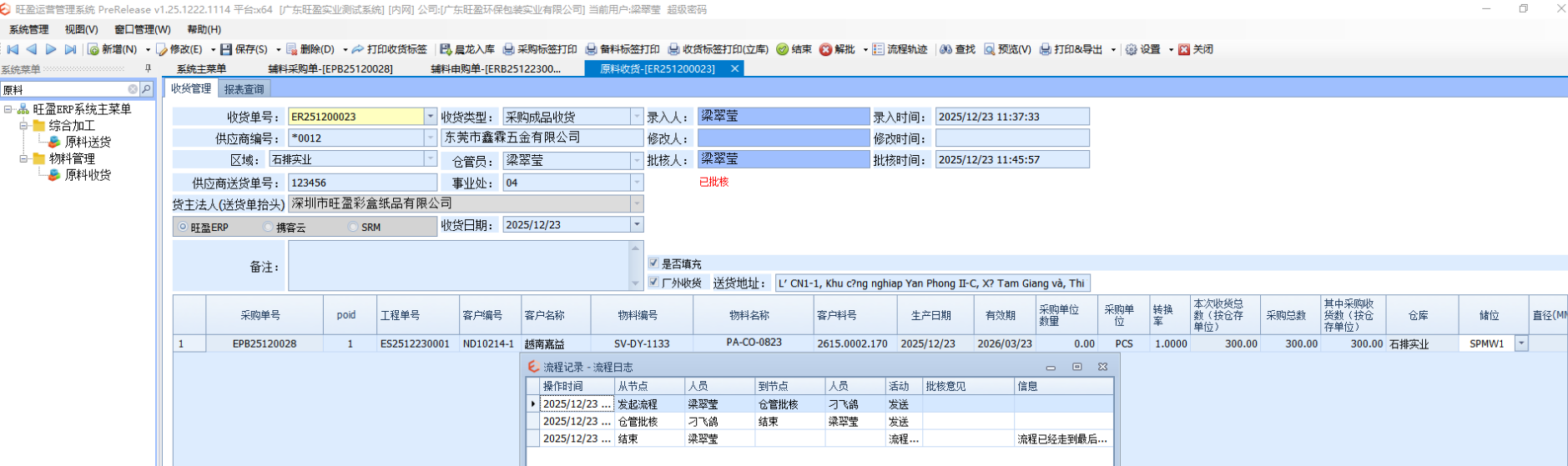
Task: Open the 收货日期 date dropdown
Action: click(637, 224)
